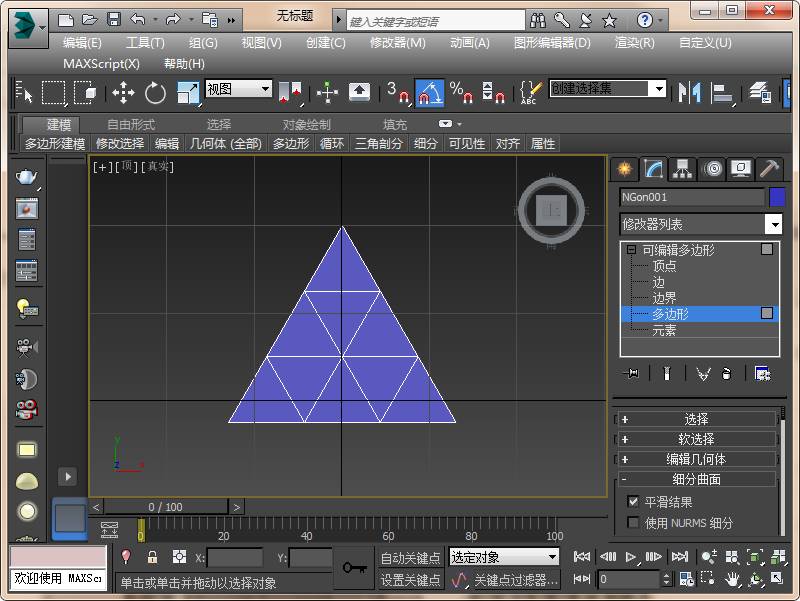This screenshot has width=800, height=601.
Task: Toggle the 多边形 sub-object square box
Action: pyautogui.click(x=767, y=313)
